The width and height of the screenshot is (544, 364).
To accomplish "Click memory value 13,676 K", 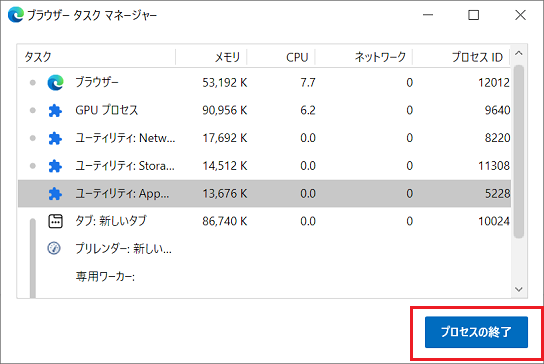I will [x=225, y=194].
